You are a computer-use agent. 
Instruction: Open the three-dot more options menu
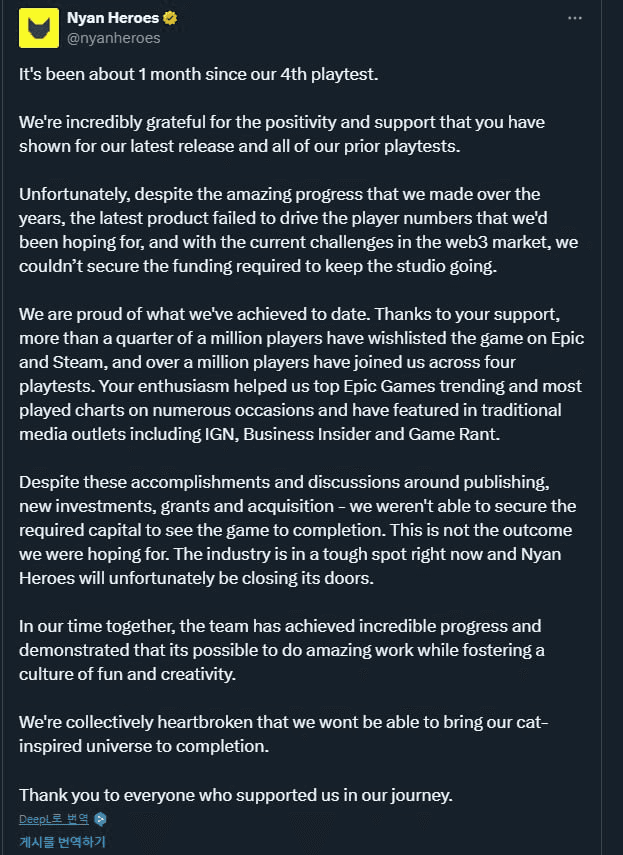click(574, 19)
